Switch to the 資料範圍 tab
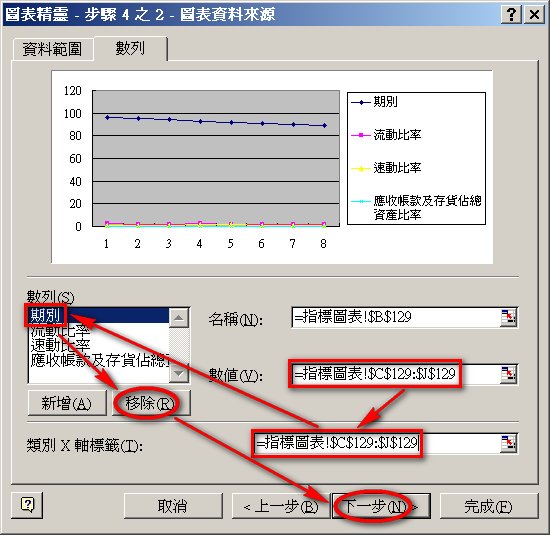 point(53,49)
